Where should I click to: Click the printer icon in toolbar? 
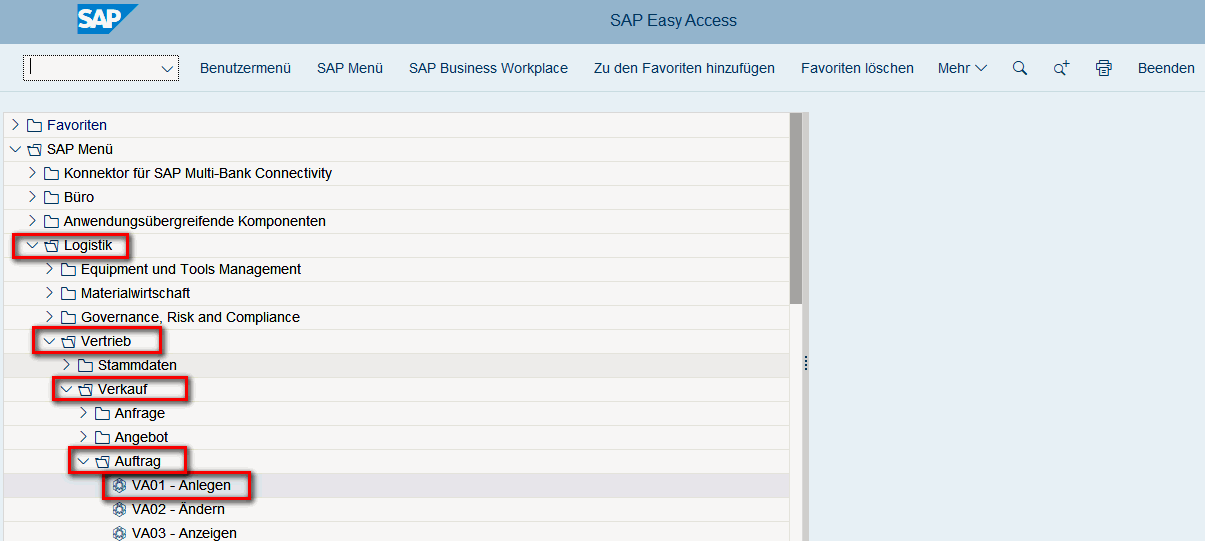1103,68
